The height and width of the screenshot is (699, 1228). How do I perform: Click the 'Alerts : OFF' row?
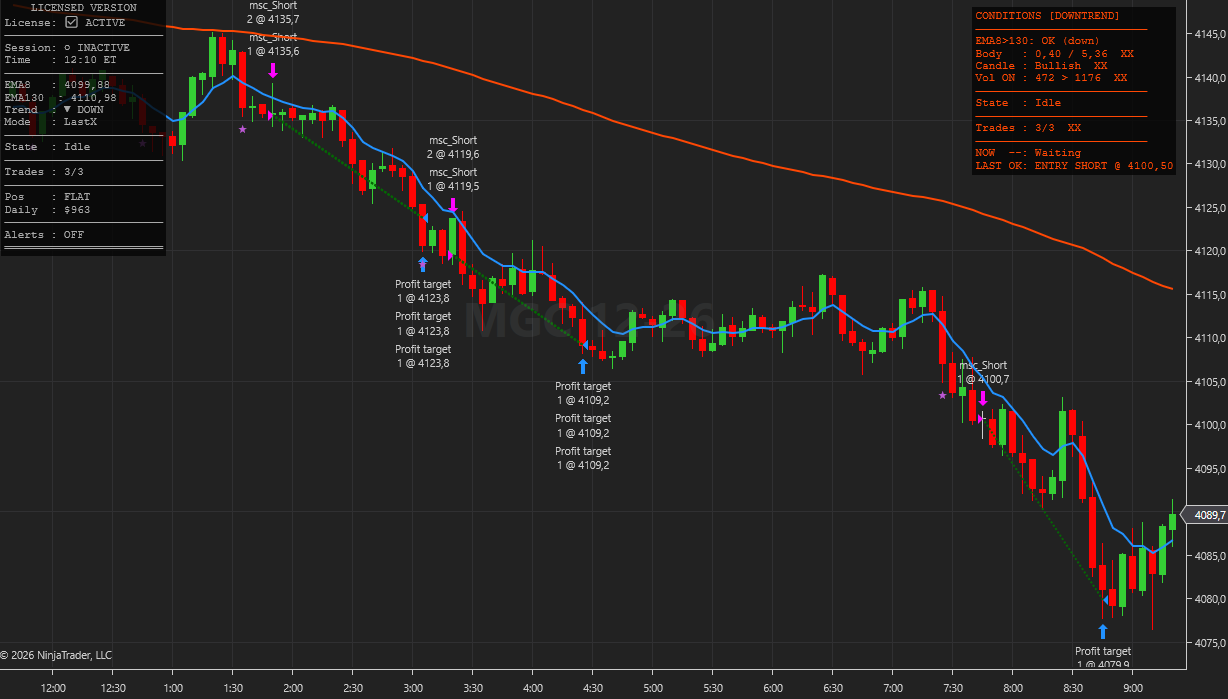[44, 235]
